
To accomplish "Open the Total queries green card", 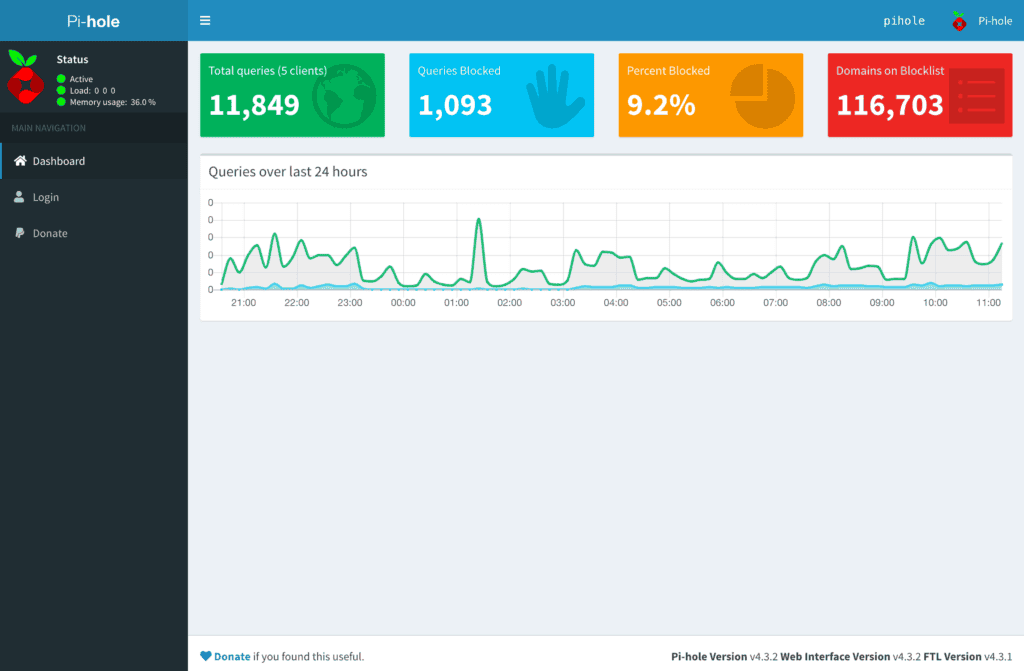I will [x=292, y=95].
